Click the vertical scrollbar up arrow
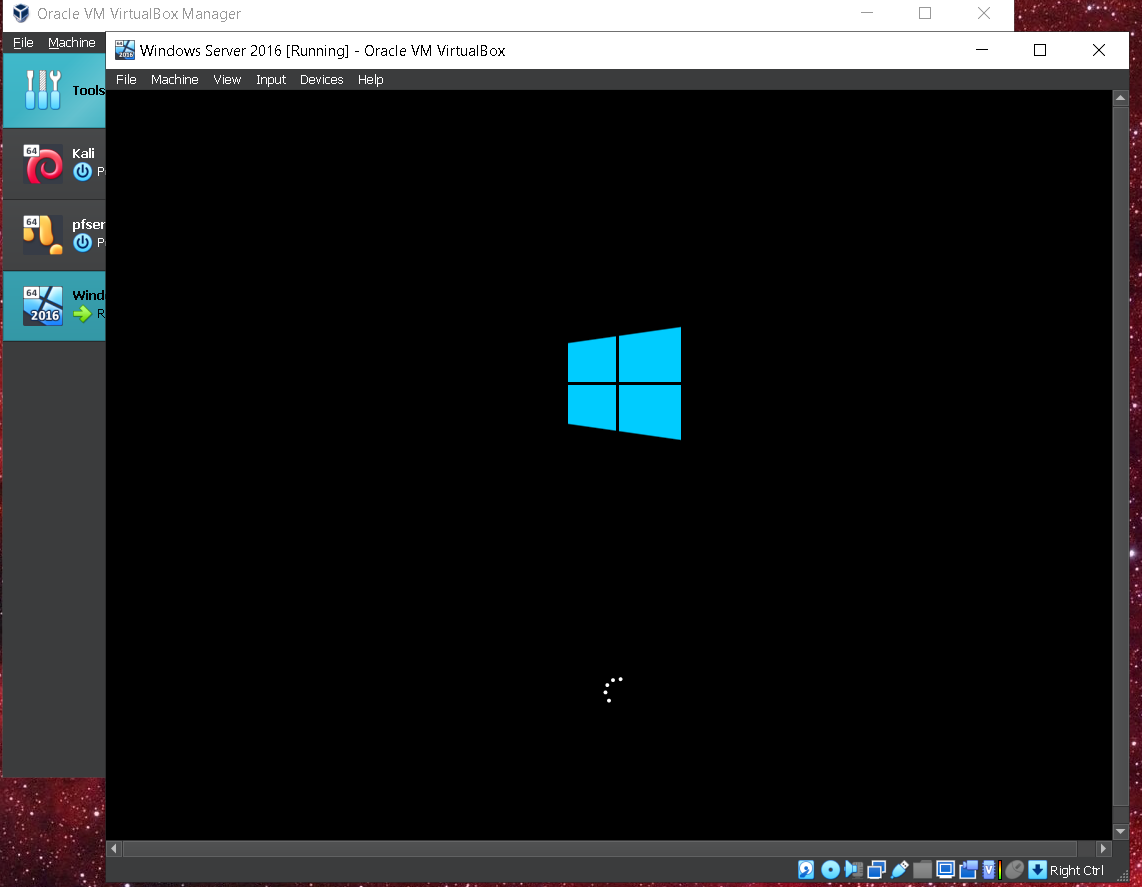This screenshot has width=1142, height=887. (1120, 98)
